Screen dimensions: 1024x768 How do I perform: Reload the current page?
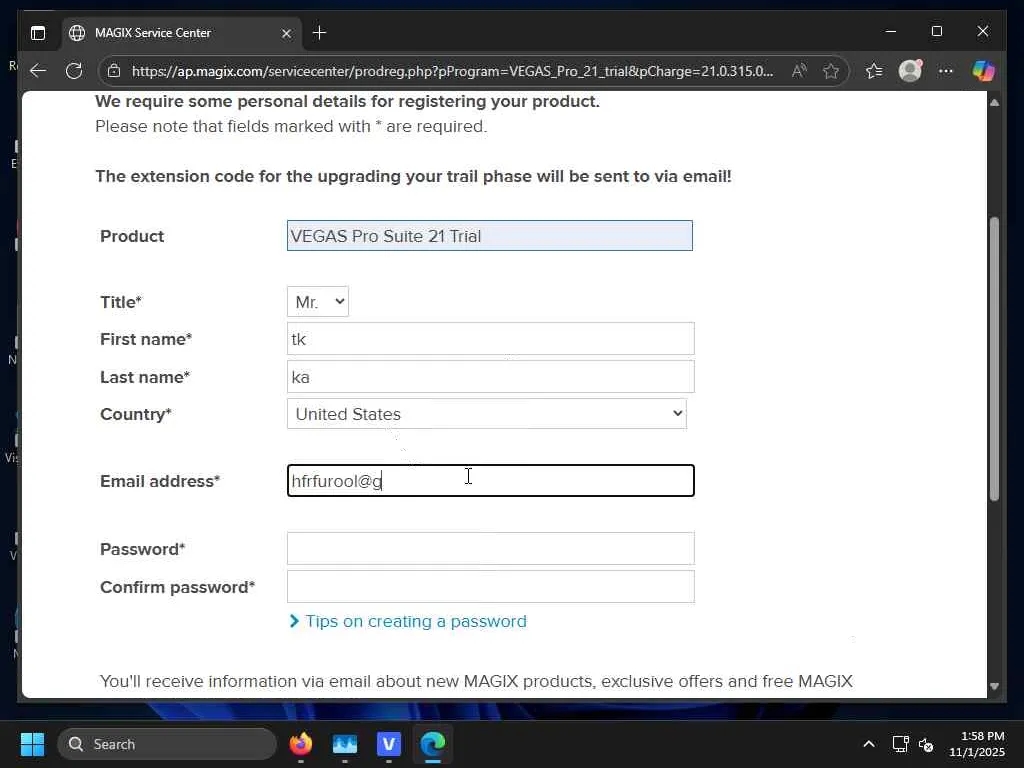(x=74, y=71)
